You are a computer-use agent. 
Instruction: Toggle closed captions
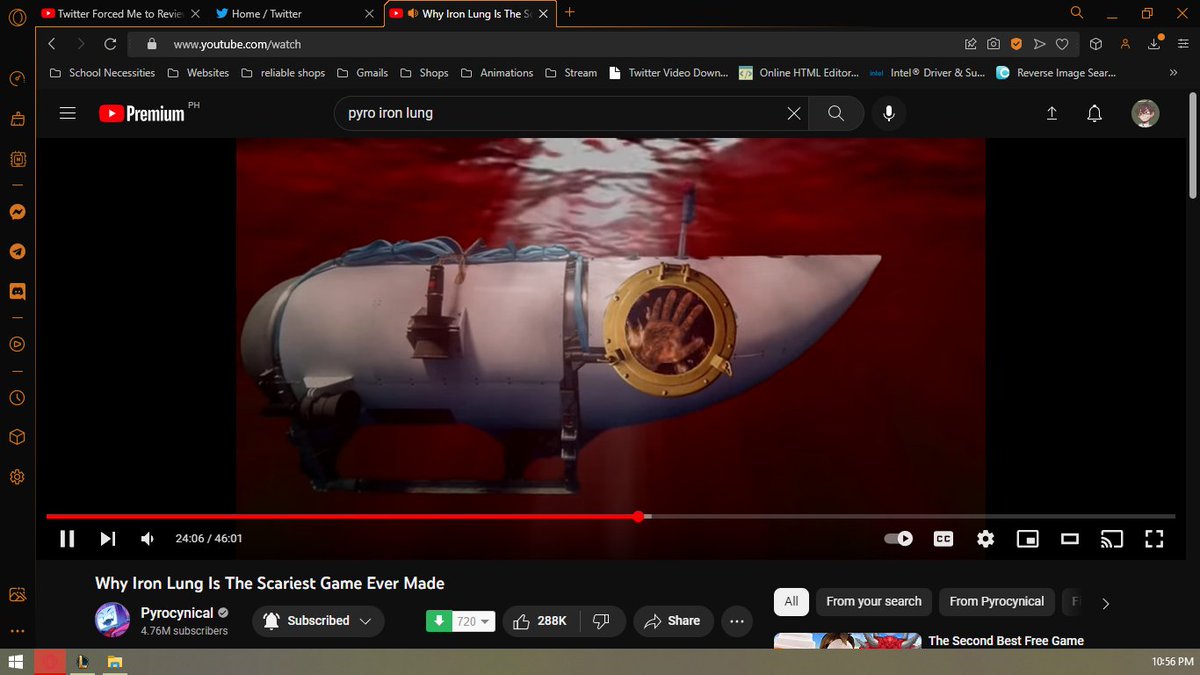click(x=943, y=539)
